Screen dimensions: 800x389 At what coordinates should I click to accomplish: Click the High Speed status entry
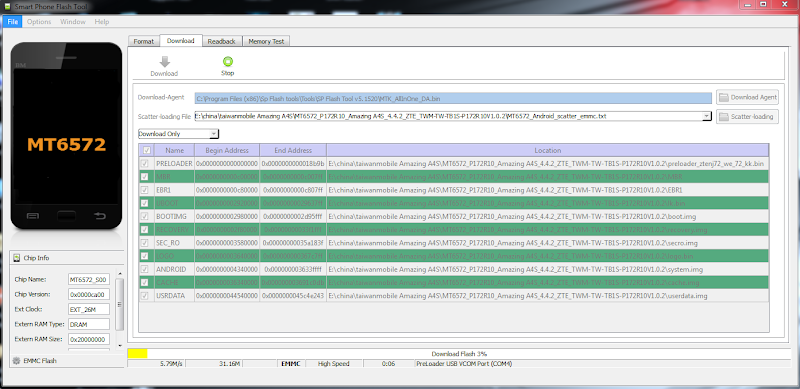(x=334, y=364)
